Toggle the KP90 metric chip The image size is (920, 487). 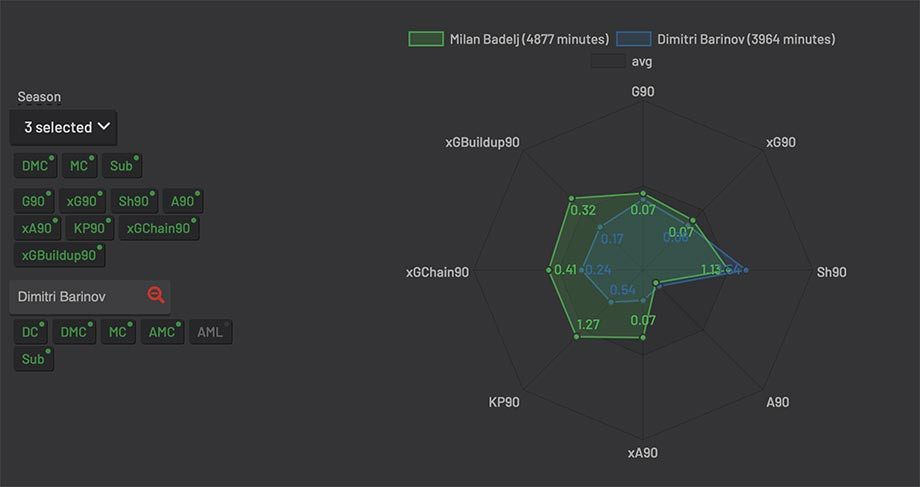(90, 228)
